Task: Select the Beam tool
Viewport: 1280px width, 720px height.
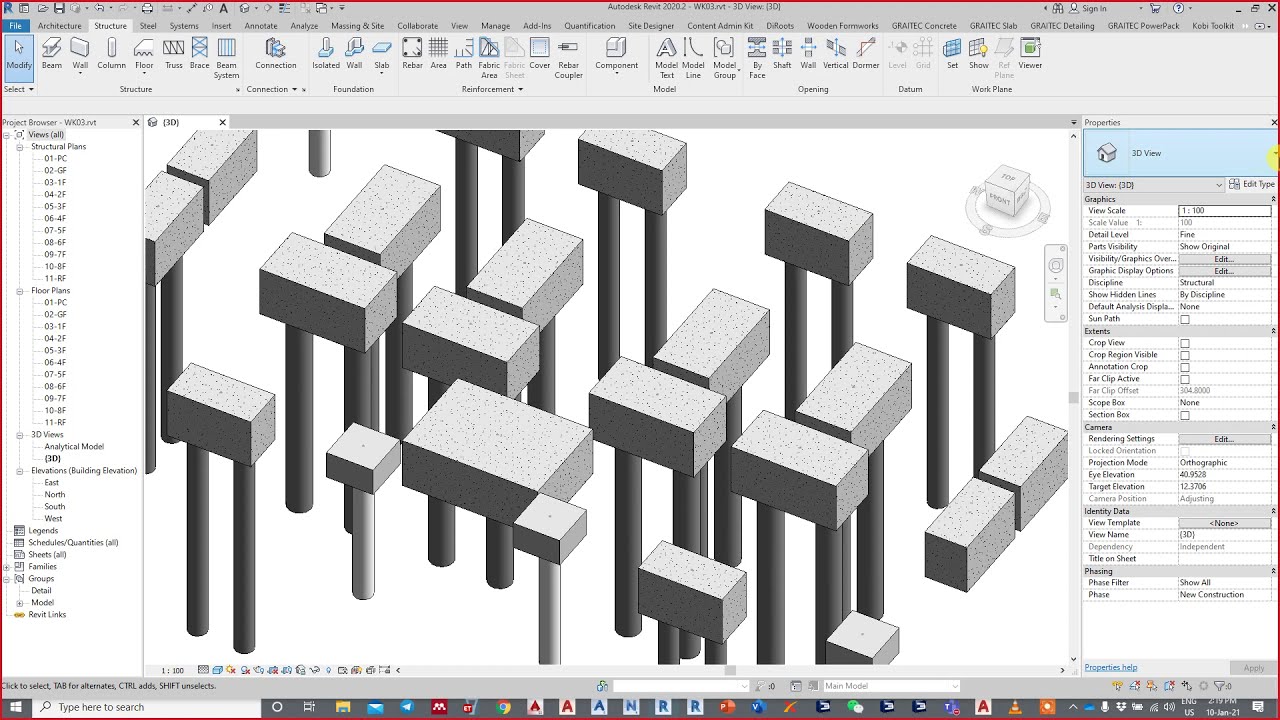Action: (x=51, y=54)
